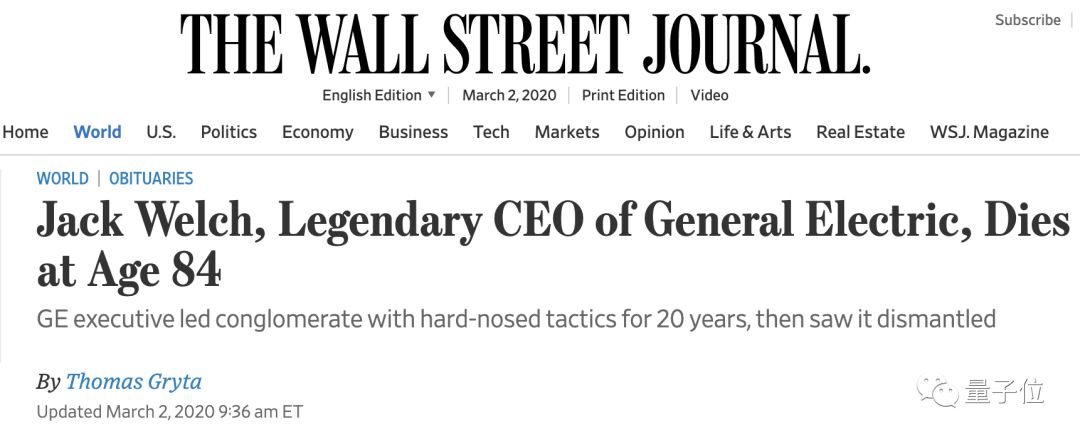Go to the Business section
This screenshot has width=1080, height=439.
pos(413,132)
